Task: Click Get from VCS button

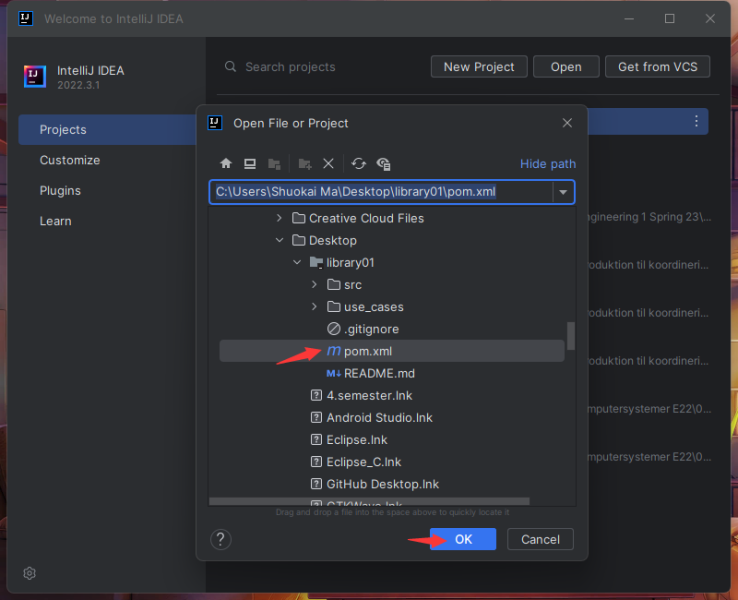Action: (x=658, y=66)
